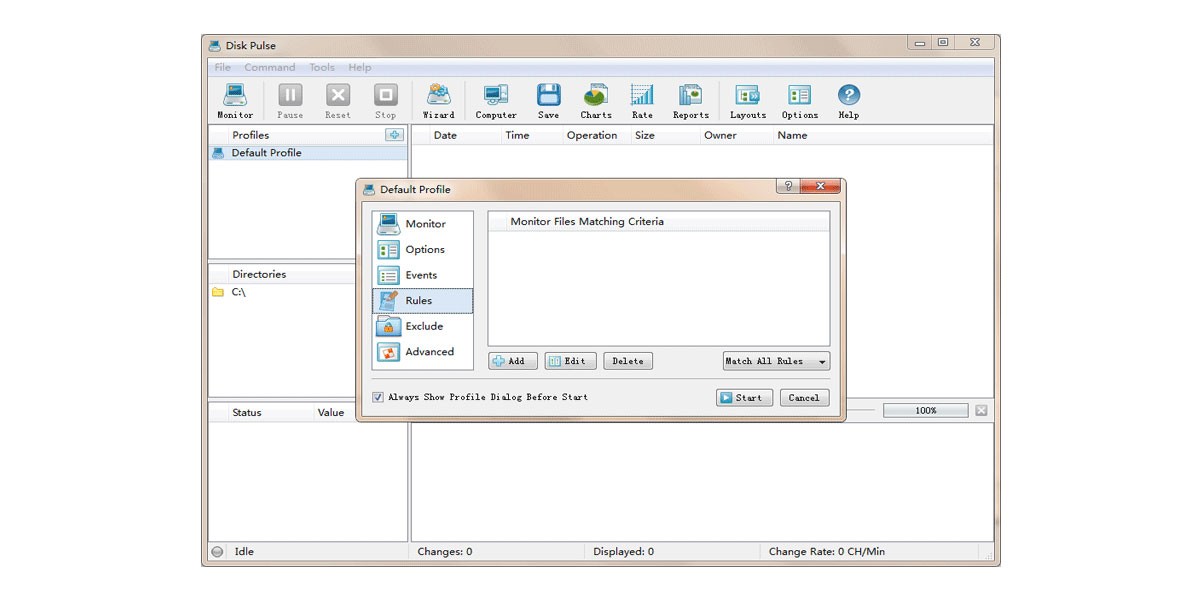Viewport: 1200px width, 600px height.
Task: Click the 100% progress indicator
Action: click(925, 411)
